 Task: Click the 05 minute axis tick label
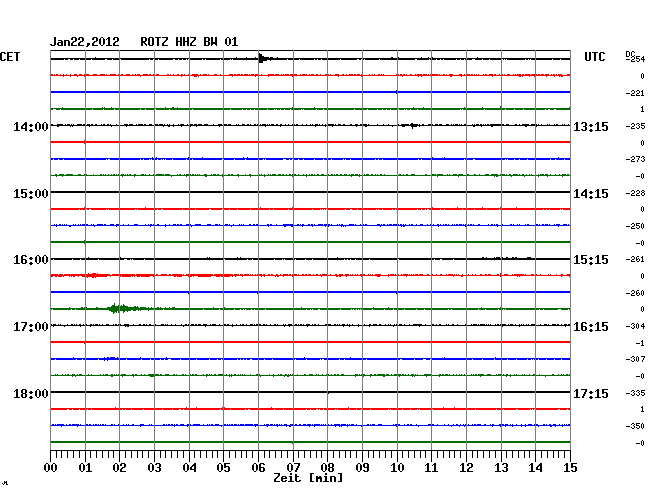[223, 468]
